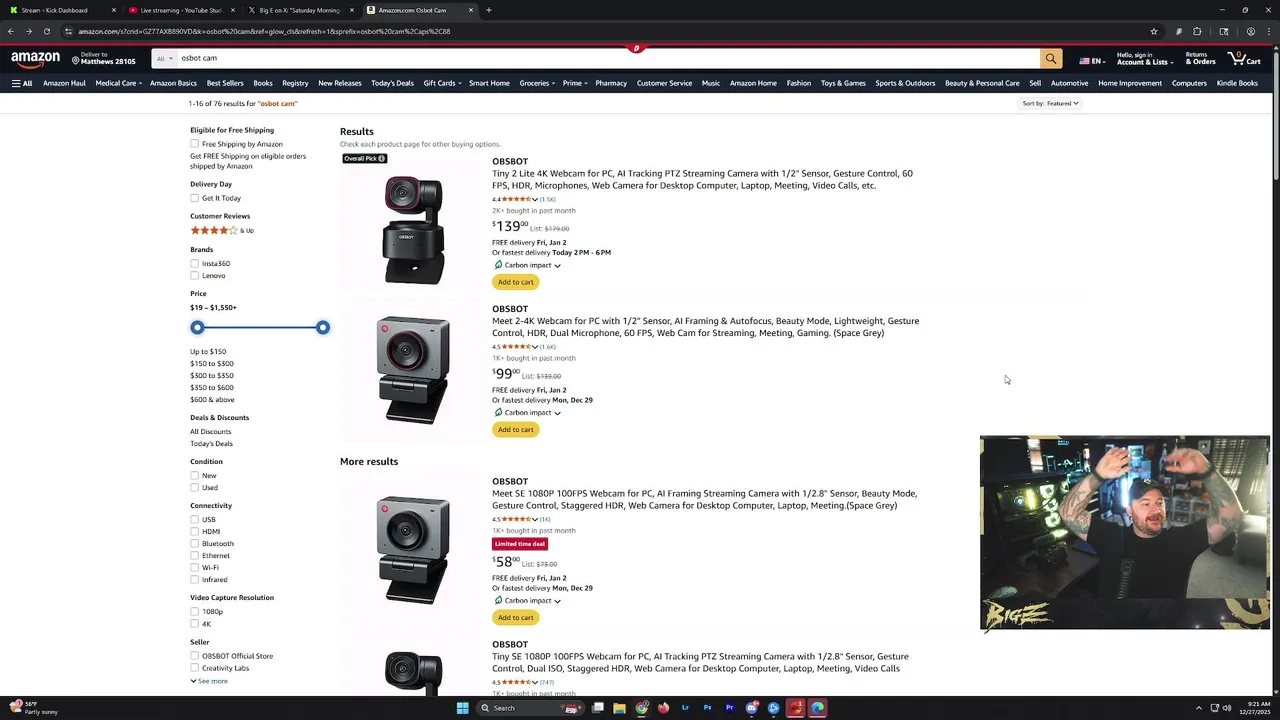Enable Free Shipping by Amazon checkbox
The height and width of the screenshot is (720, 1280).
point(195,144)
